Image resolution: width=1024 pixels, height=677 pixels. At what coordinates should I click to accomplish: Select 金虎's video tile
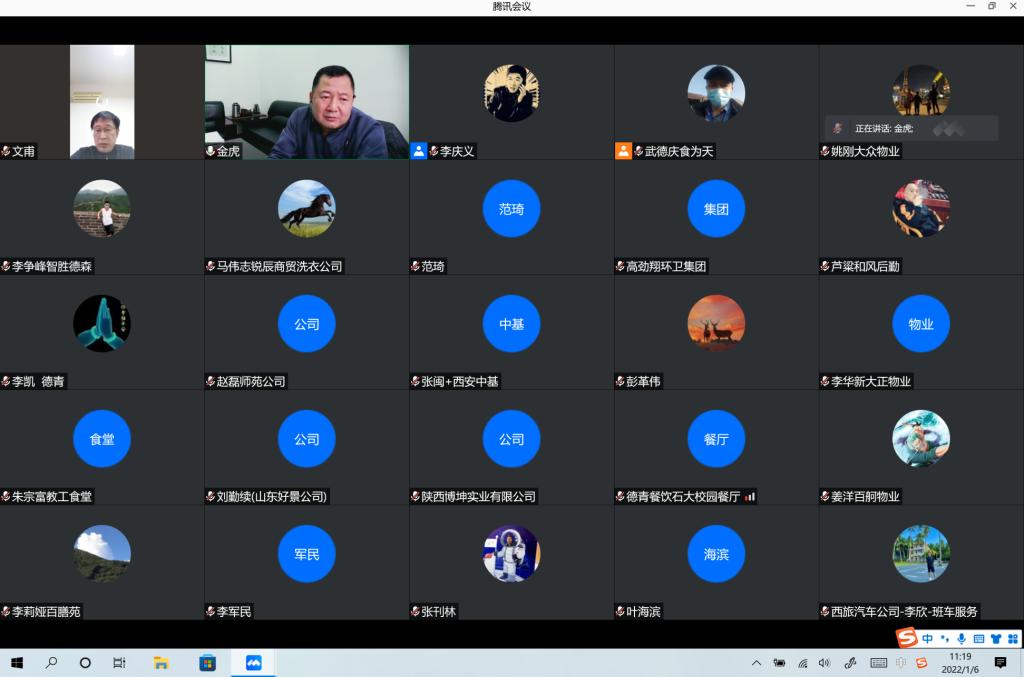[x=306, y=100]
